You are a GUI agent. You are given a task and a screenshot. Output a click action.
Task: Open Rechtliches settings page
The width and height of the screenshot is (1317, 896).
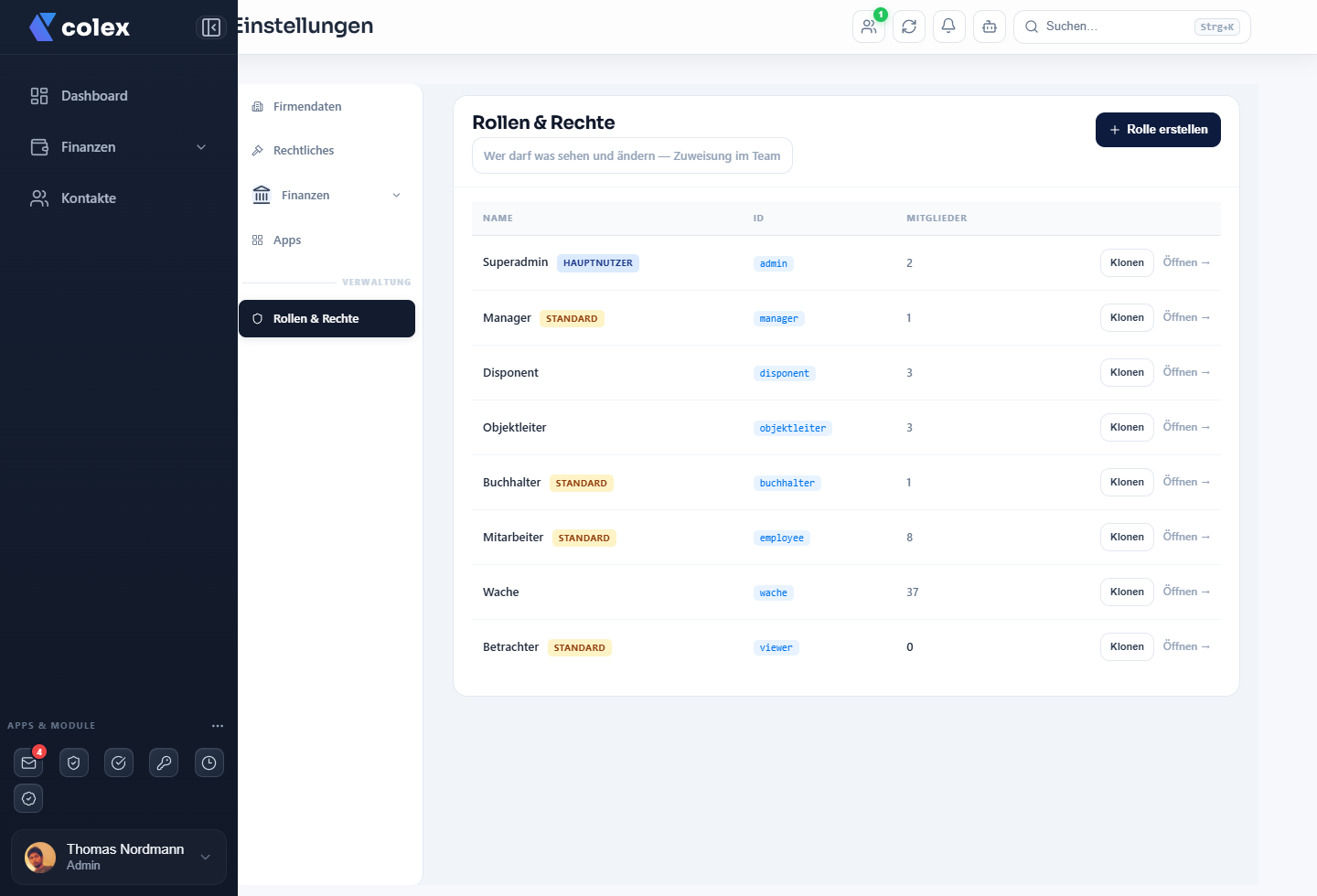tap(327, 151)
